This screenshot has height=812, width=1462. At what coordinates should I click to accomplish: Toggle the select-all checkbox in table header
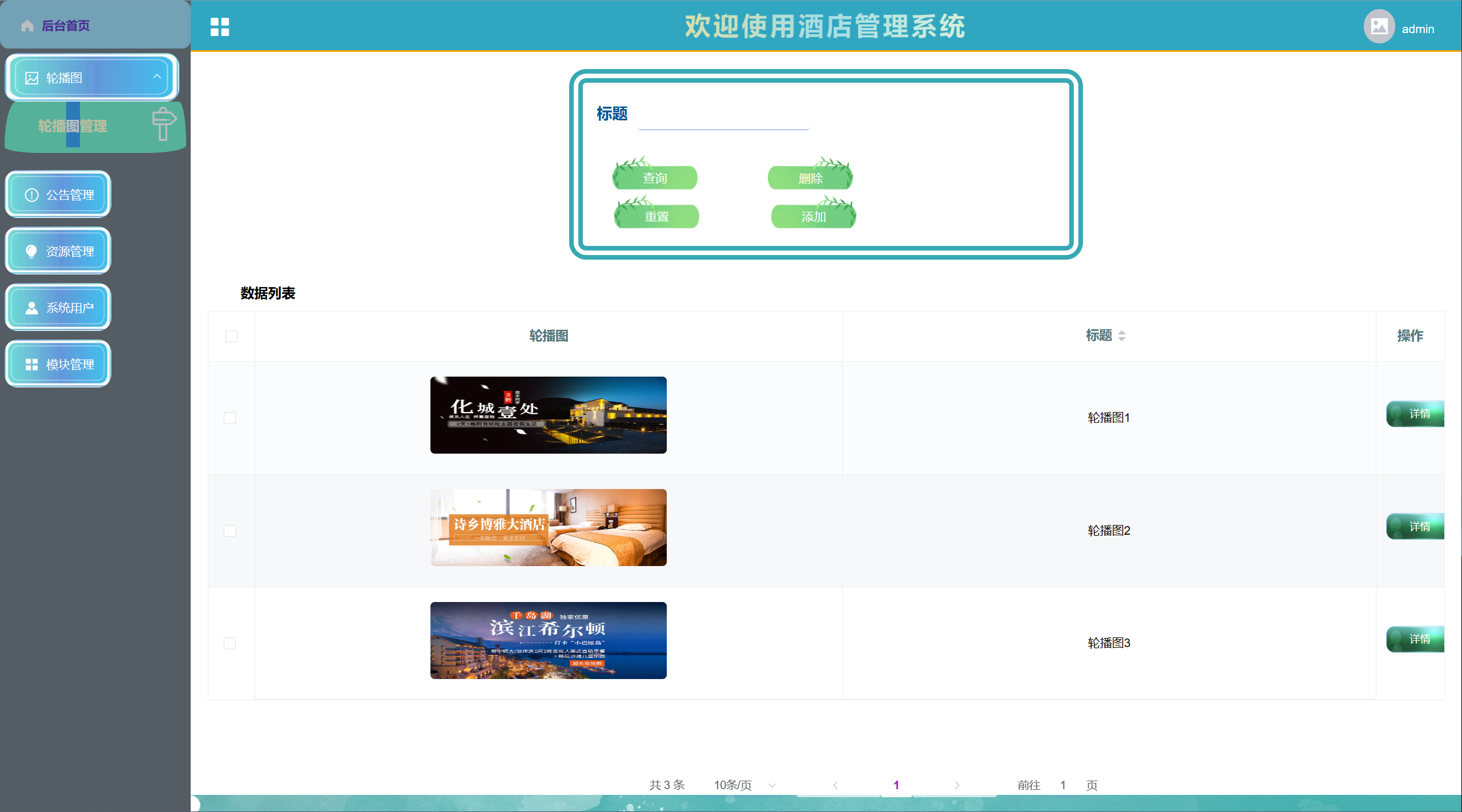(231, 336)
